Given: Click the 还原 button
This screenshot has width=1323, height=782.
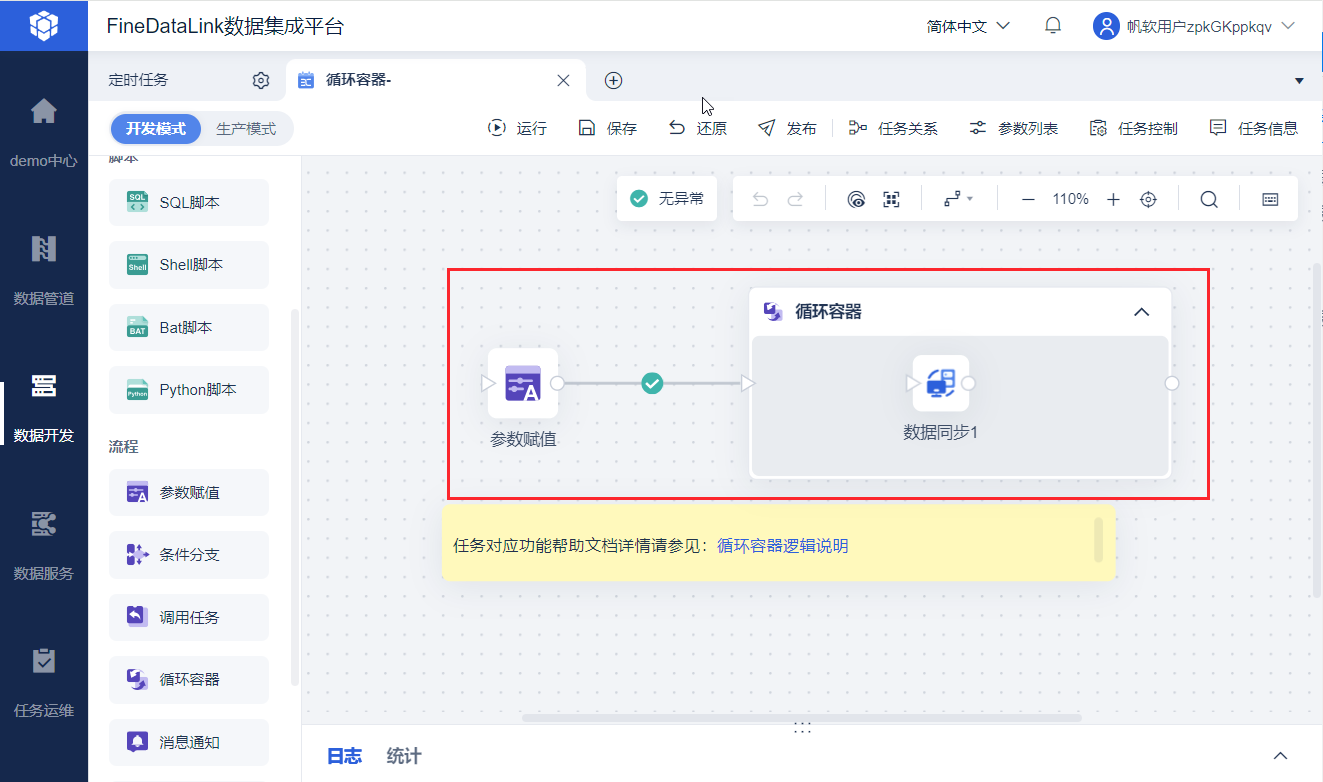Looking at the screenshot, I should [x=697, y=128].
